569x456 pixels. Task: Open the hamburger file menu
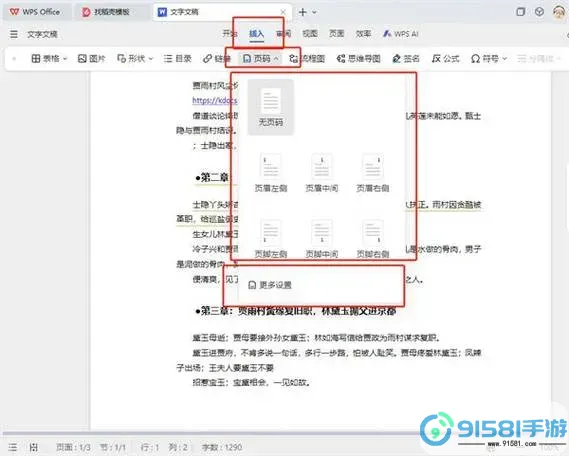(14, 34)
